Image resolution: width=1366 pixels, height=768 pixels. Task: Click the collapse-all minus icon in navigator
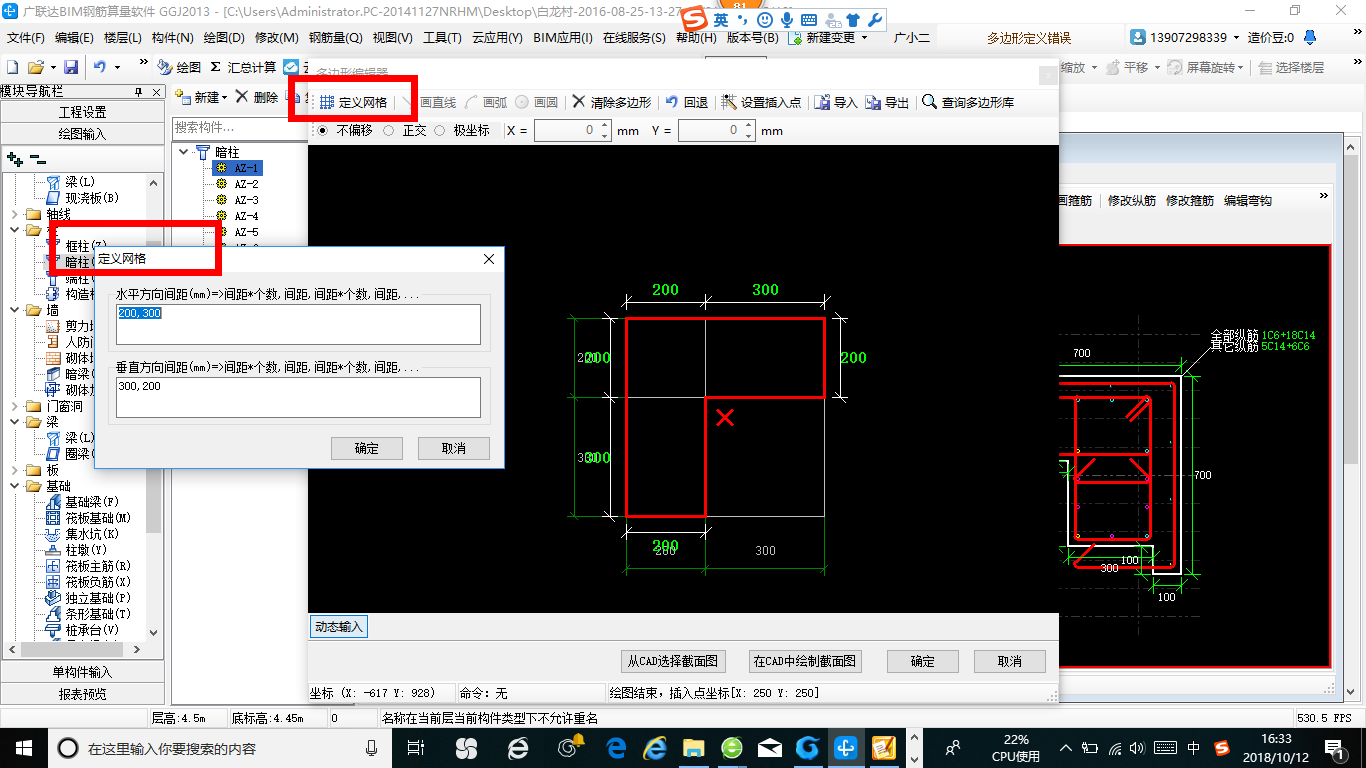point(37,158)
